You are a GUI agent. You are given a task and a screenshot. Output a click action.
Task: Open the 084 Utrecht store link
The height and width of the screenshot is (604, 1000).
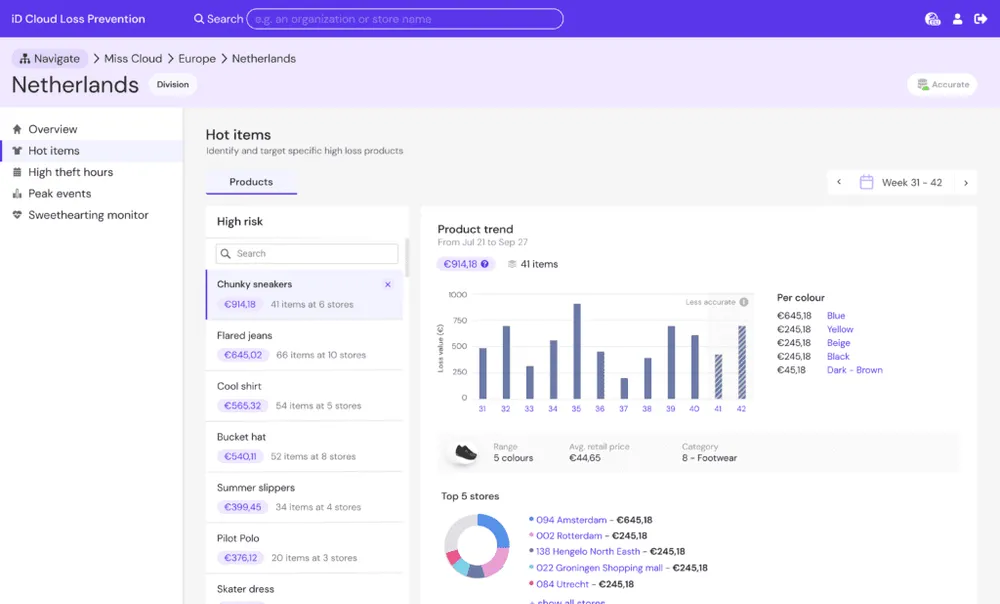562,584
